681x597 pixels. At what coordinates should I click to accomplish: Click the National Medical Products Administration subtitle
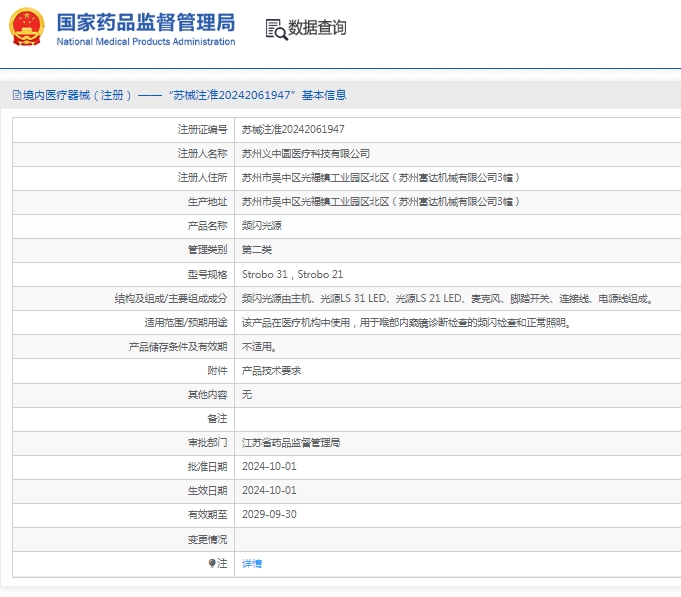click(x=146, y=42)
